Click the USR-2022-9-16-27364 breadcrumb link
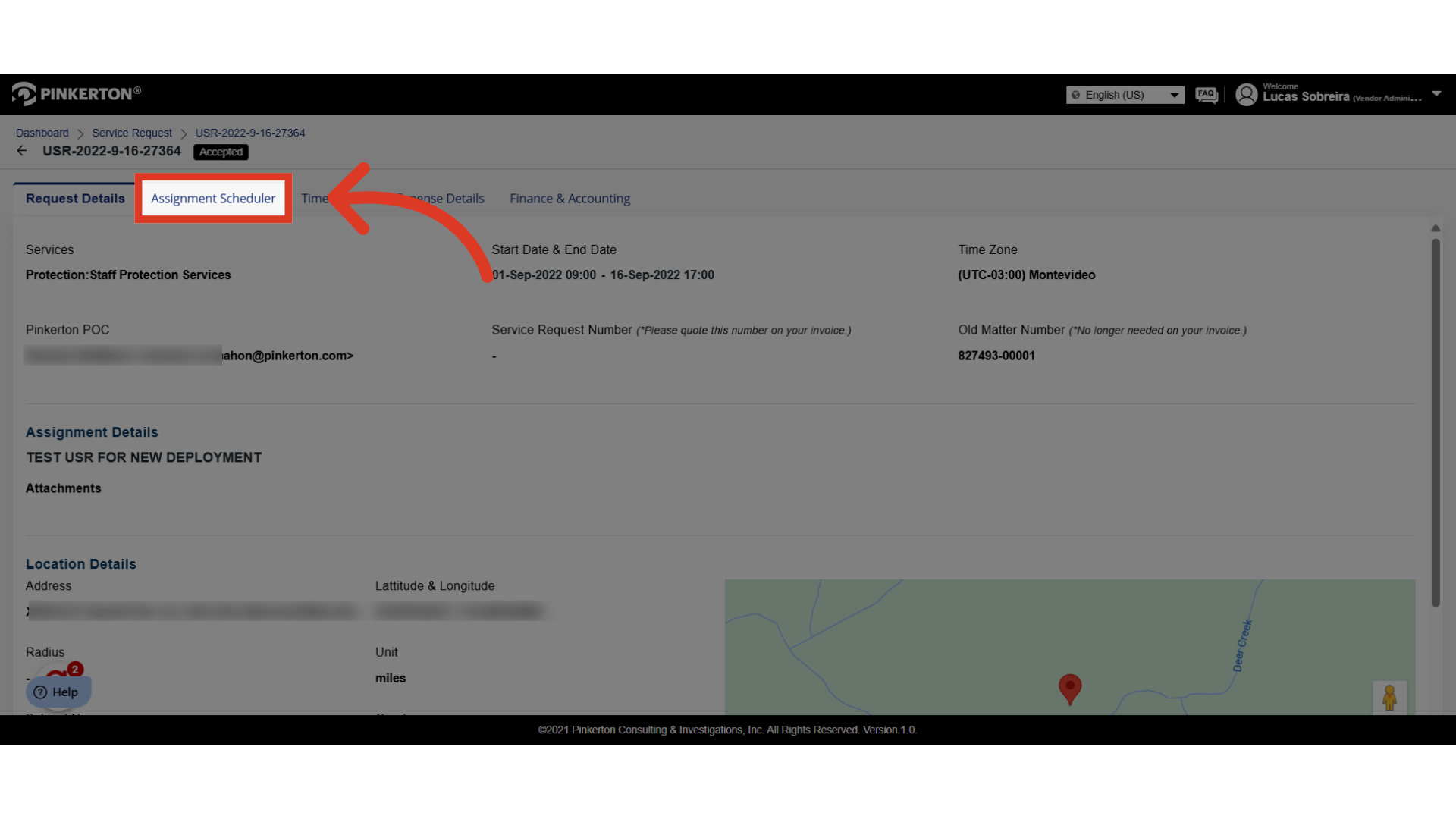This screenshot has width=1456, height=819. (x=250, y=133)
